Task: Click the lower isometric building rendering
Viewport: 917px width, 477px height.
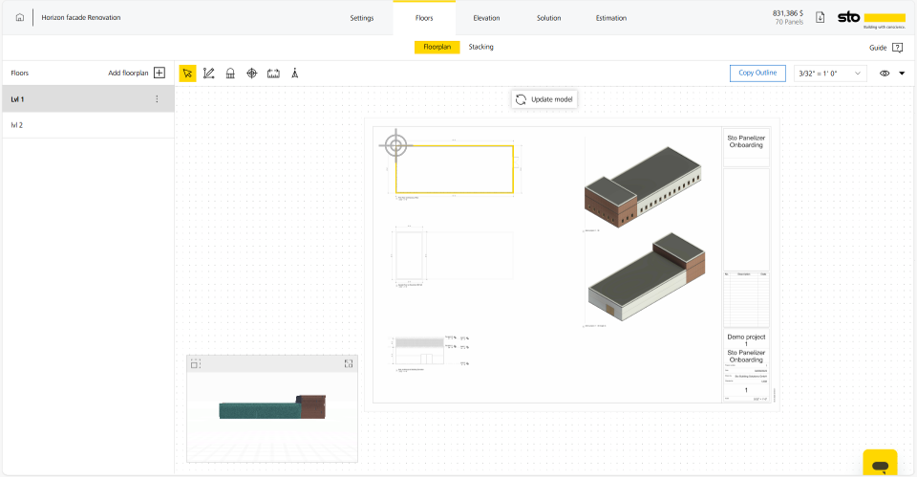Action: click(646, 277)
